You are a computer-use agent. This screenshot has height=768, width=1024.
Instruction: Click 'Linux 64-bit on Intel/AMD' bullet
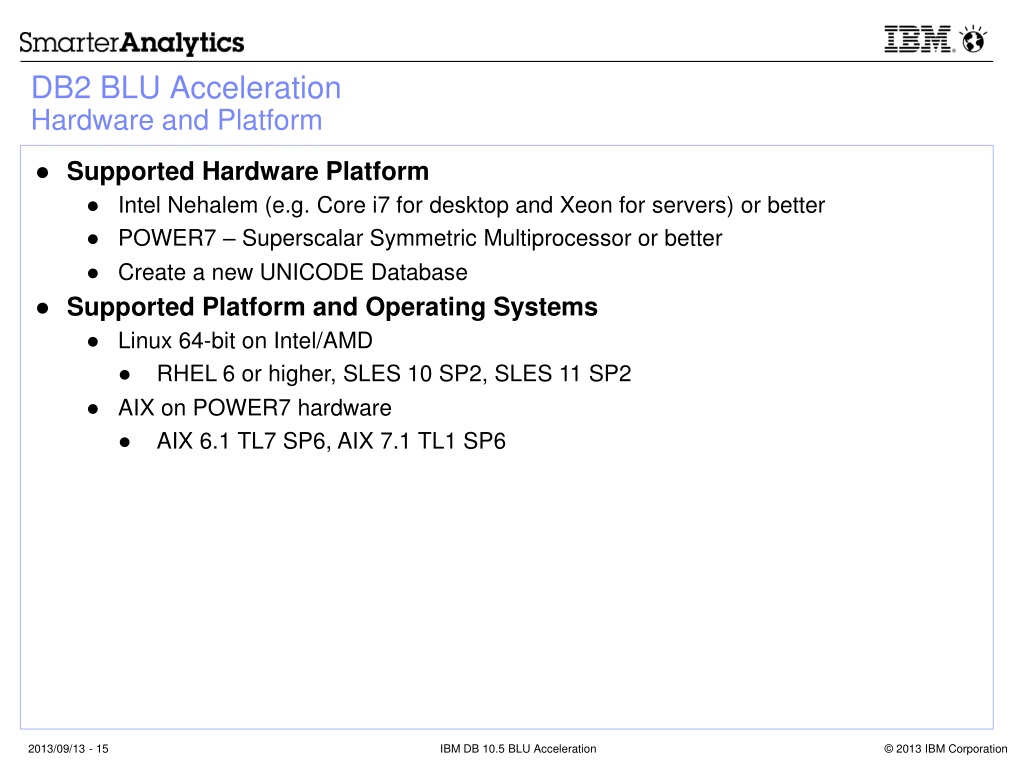245,340
